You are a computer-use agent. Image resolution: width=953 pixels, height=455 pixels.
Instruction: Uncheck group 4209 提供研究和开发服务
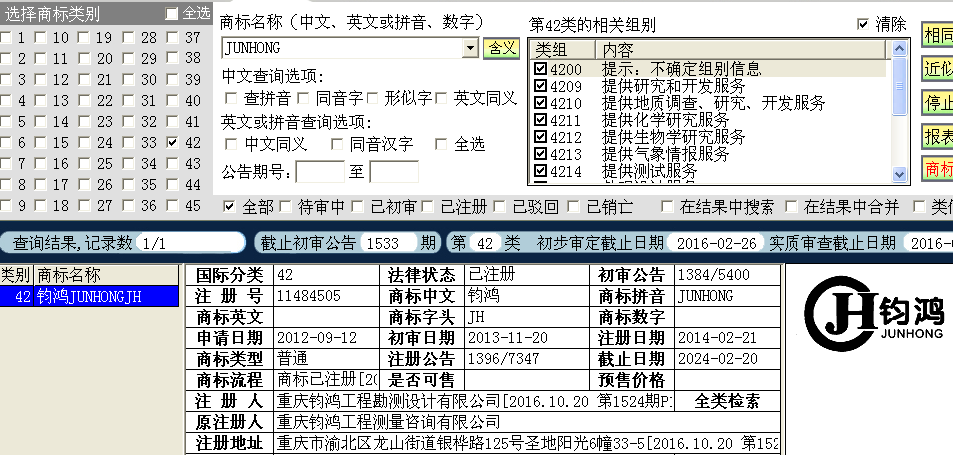[540, 86]
